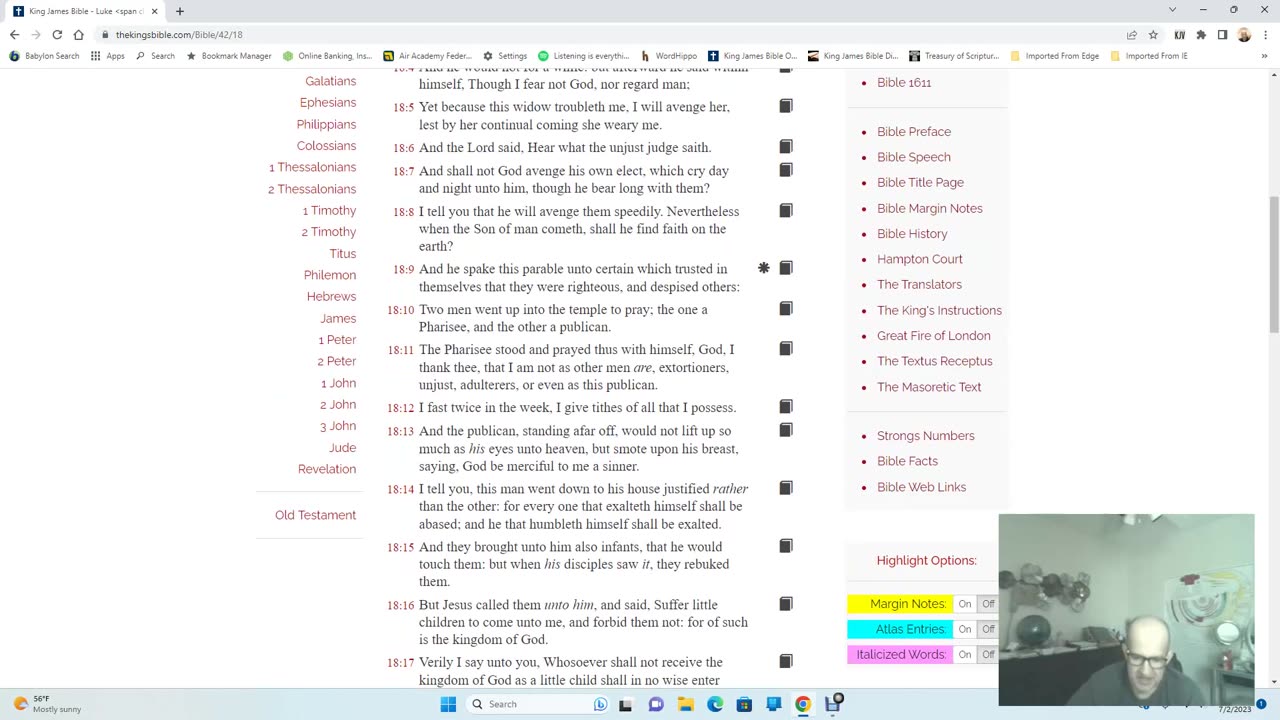
Task: Show more bookmarks with the chevron
Action: click(x=1266, y=56)
